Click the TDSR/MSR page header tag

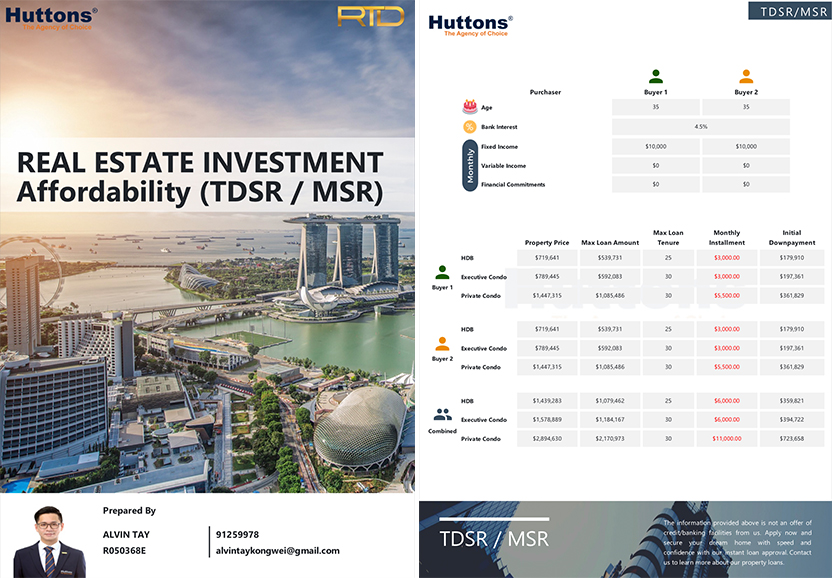tap(790, 11)
